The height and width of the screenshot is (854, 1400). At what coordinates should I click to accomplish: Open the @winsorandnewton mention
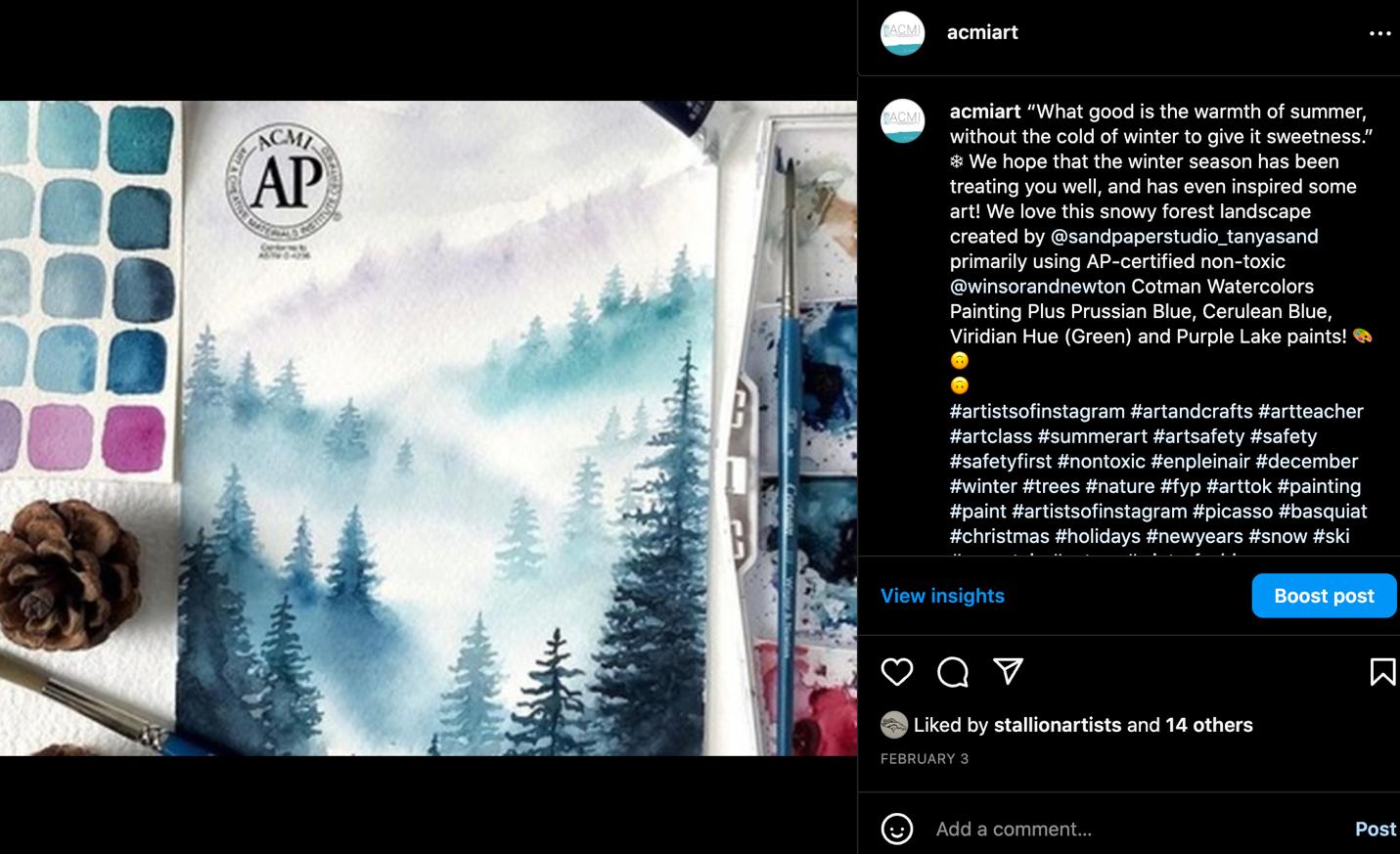coord(1037,287)
